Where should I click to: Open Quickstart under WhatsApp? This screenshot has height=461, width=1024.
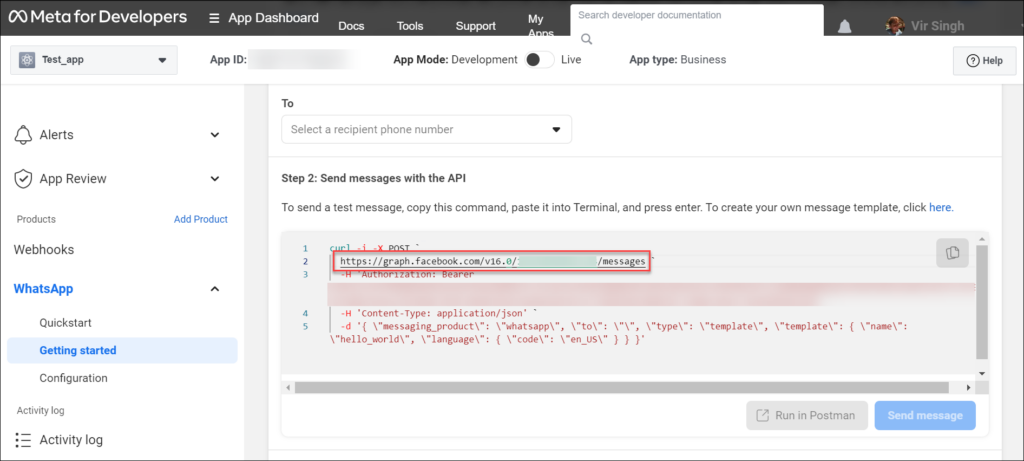(65, 323)
